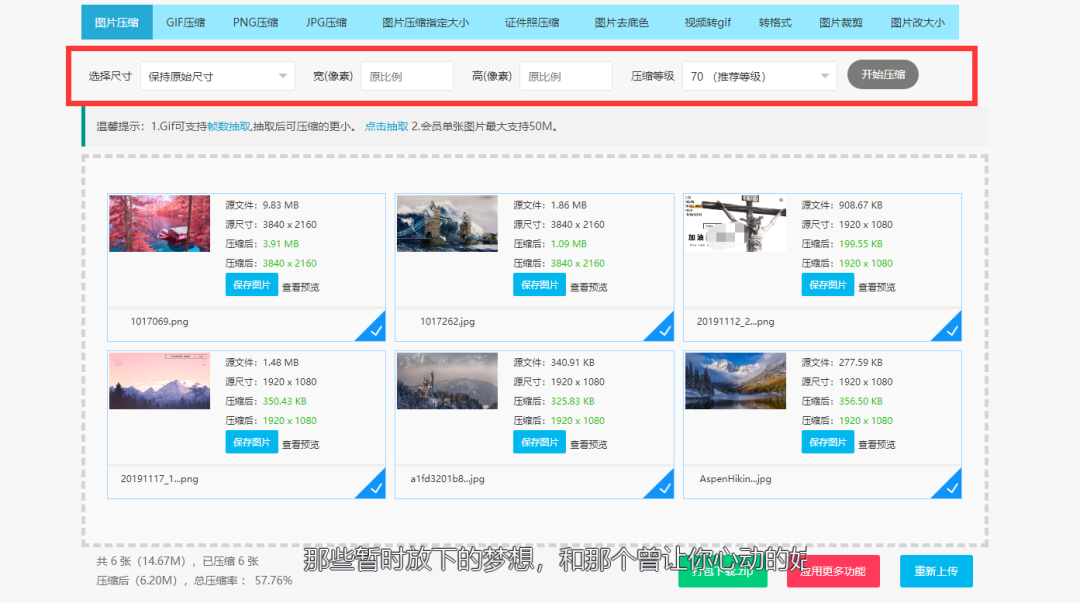Follow the 帧数抽取 link
This screenshot has width=1080, height=603.
[229, 126]
